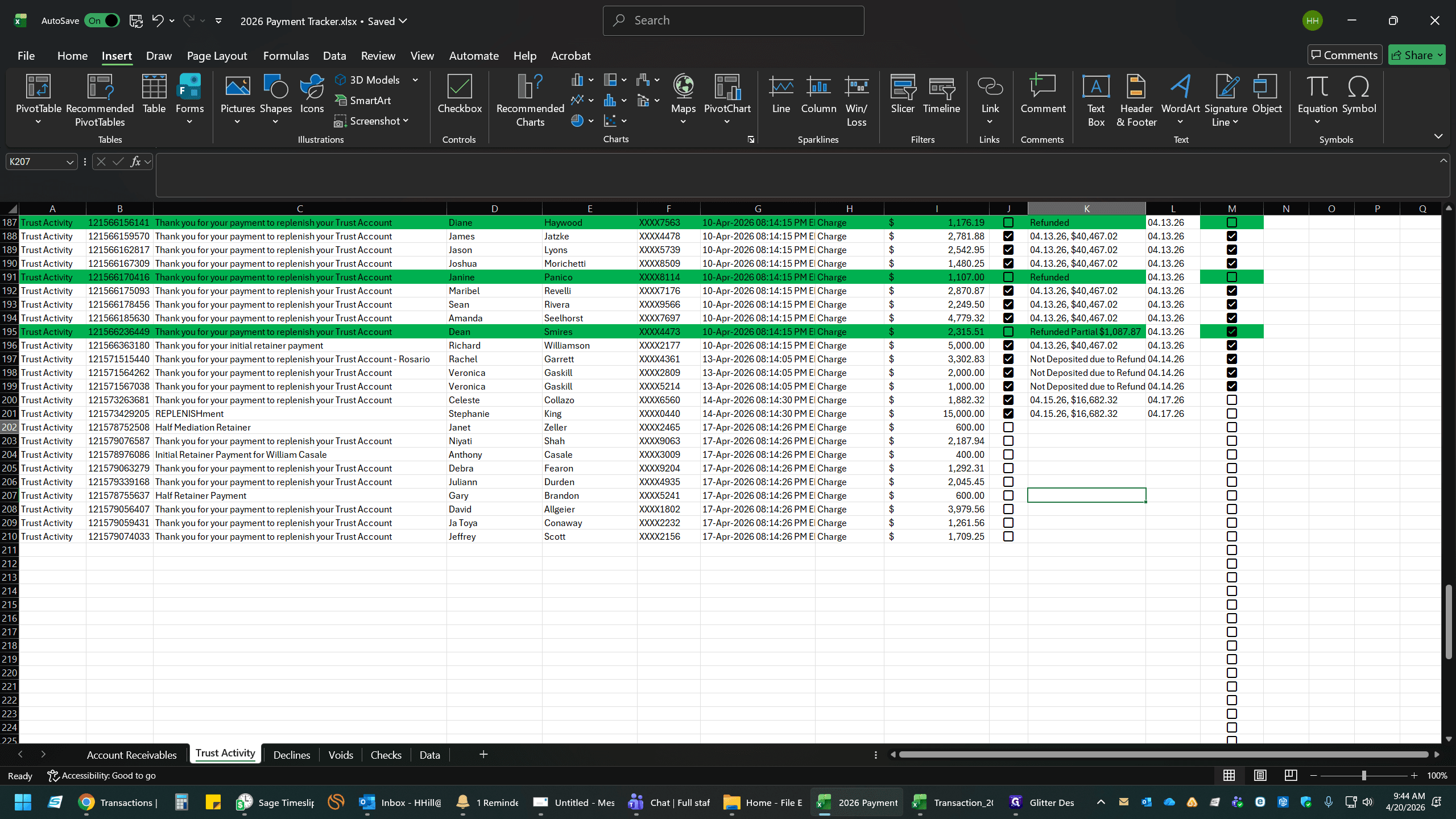Open Header & Footer

tap(1136, 100)
